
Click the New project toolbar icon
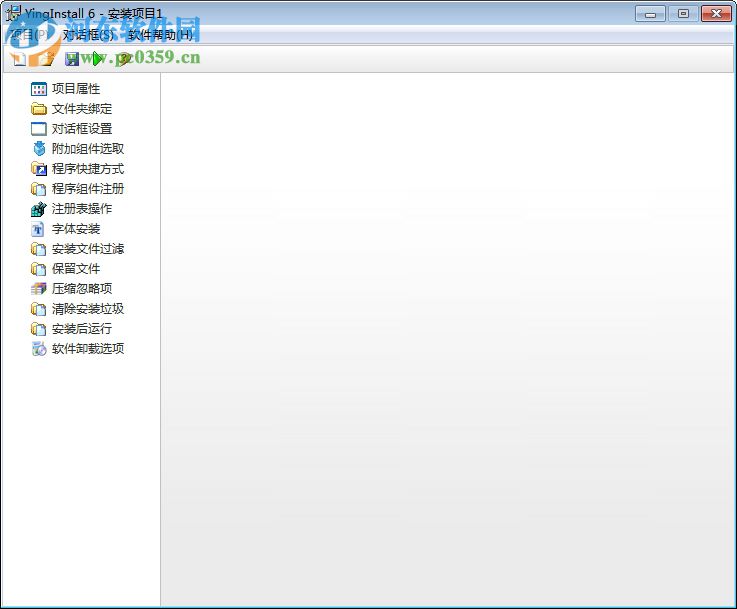pos(19,59)
